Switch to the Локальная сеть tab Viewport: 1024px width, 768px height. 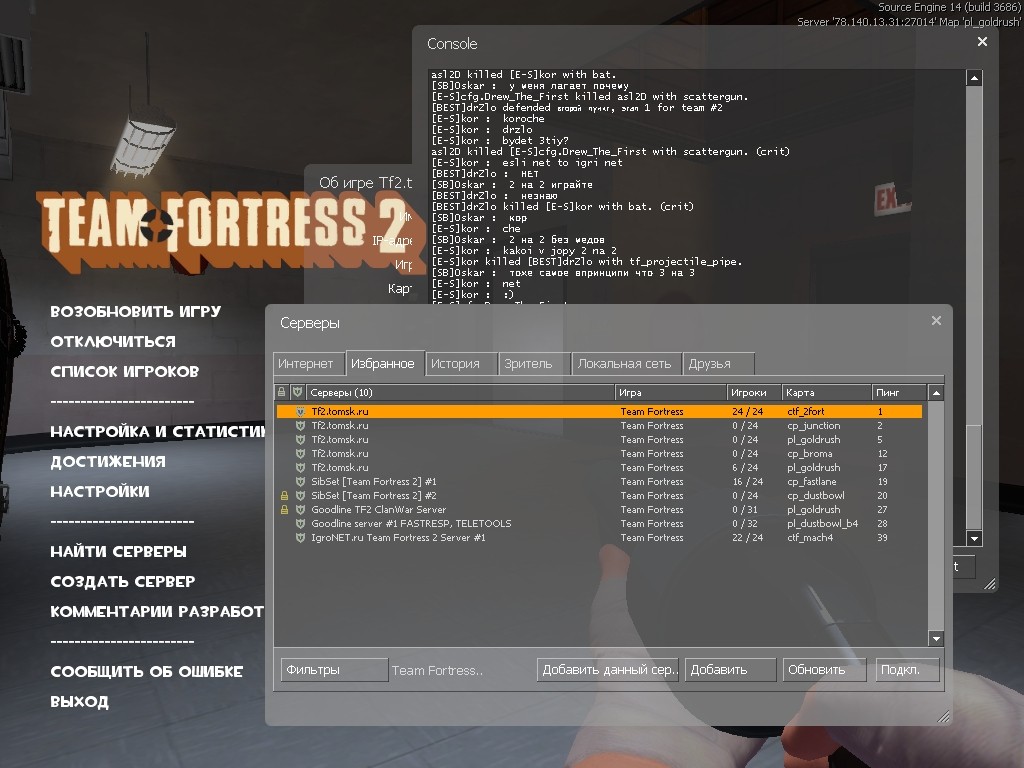626,364
